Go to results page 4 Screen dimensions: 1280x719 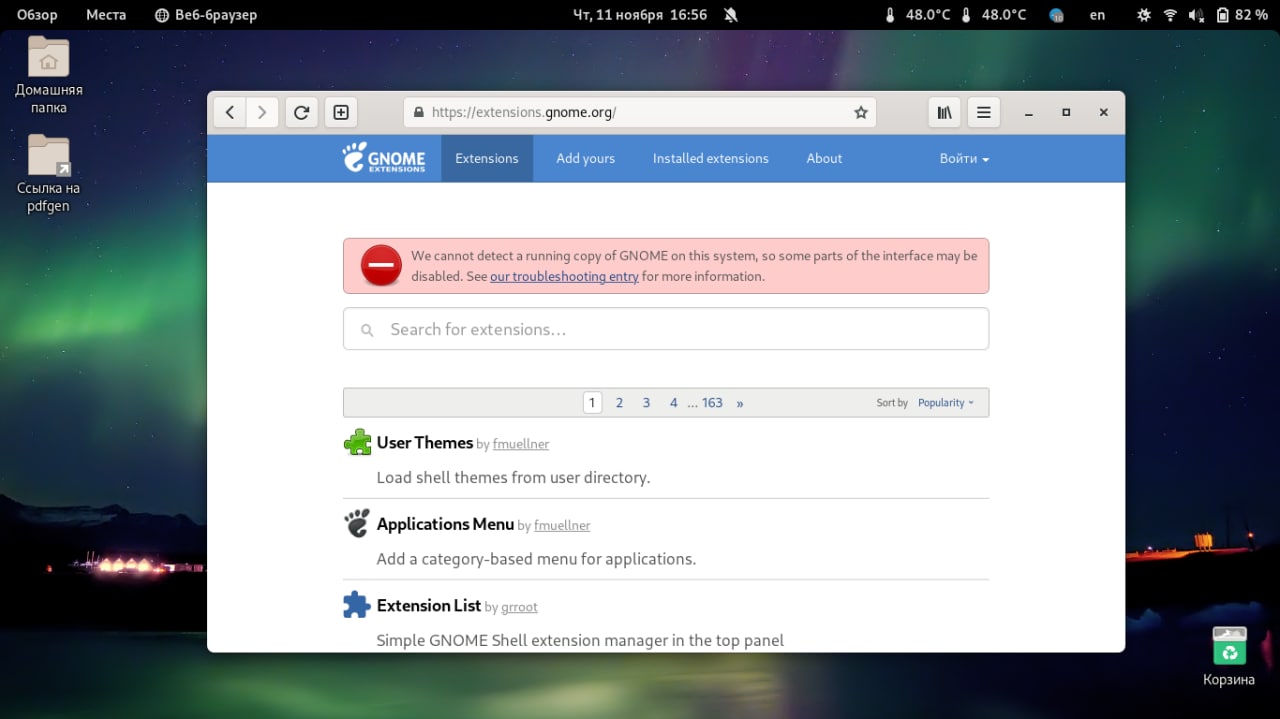pos(673,403)
